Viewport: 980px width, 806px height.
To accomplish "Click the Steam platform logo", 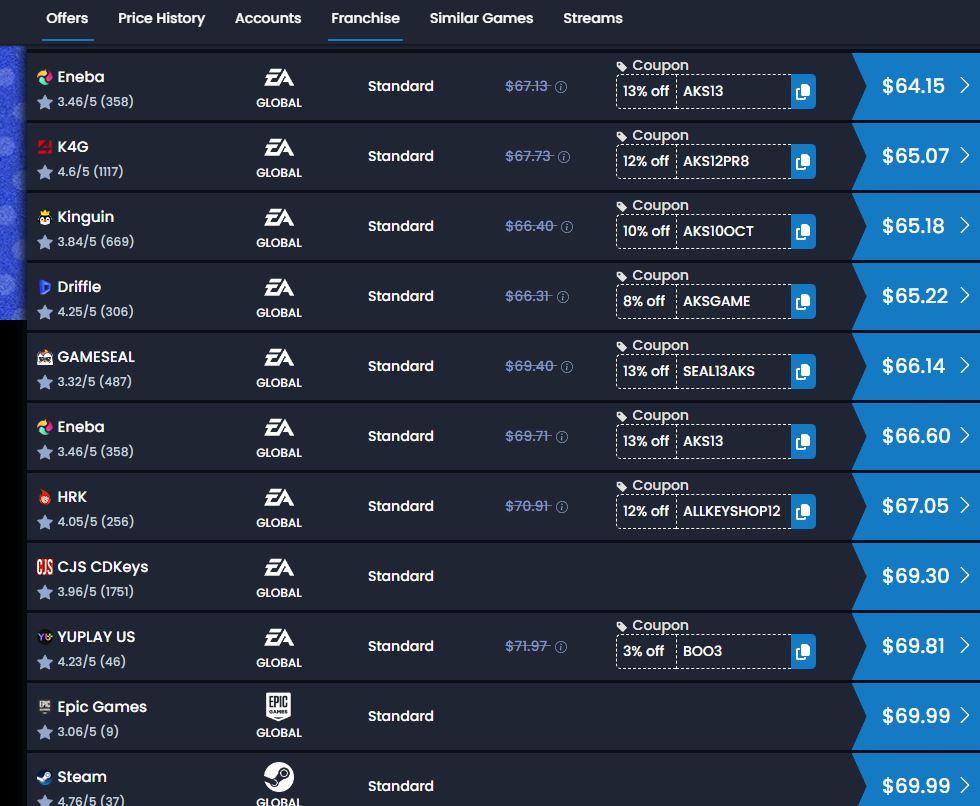I will point(279,777).
